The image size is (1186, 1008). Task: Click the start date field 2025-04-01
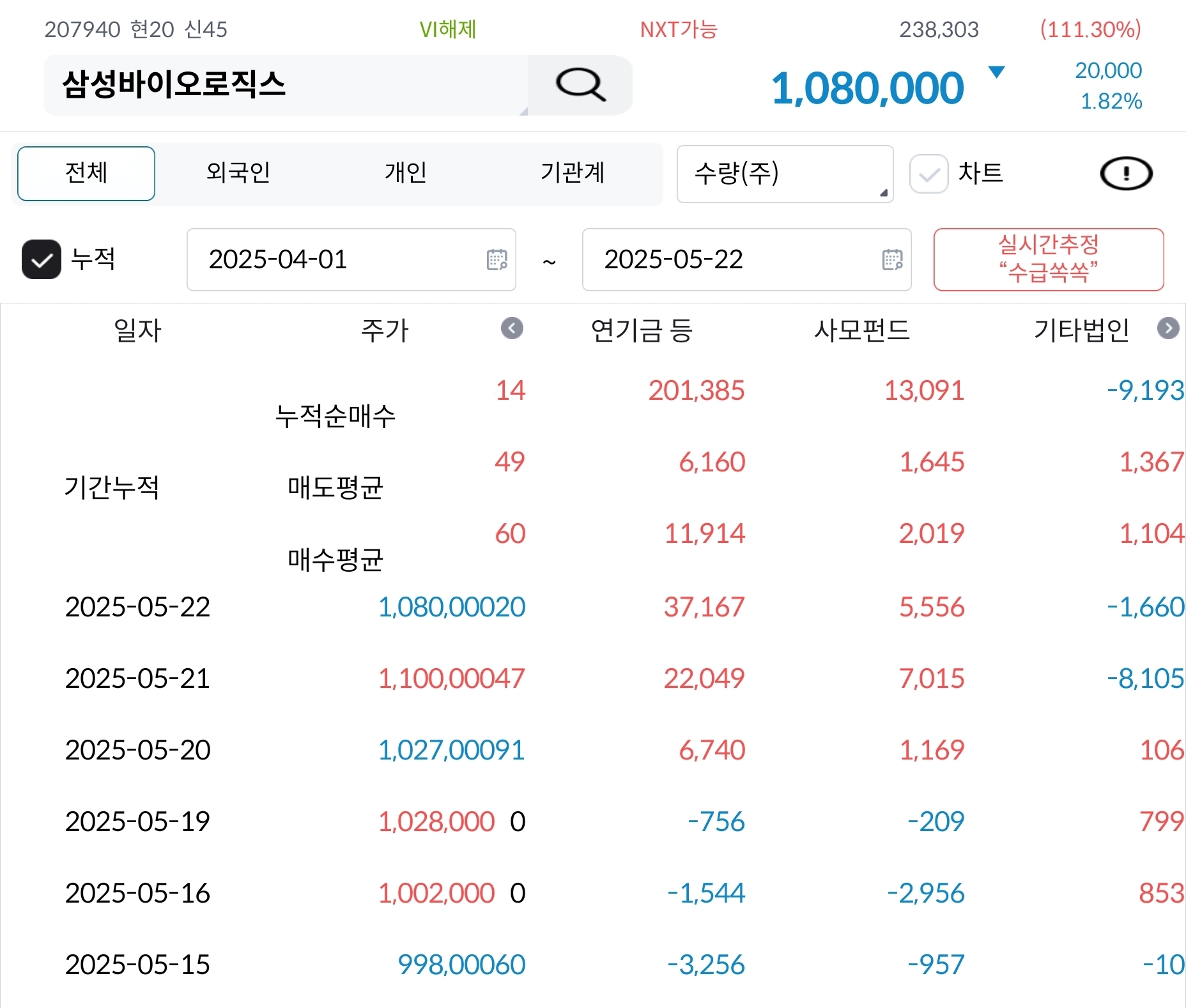pos(351,259)
